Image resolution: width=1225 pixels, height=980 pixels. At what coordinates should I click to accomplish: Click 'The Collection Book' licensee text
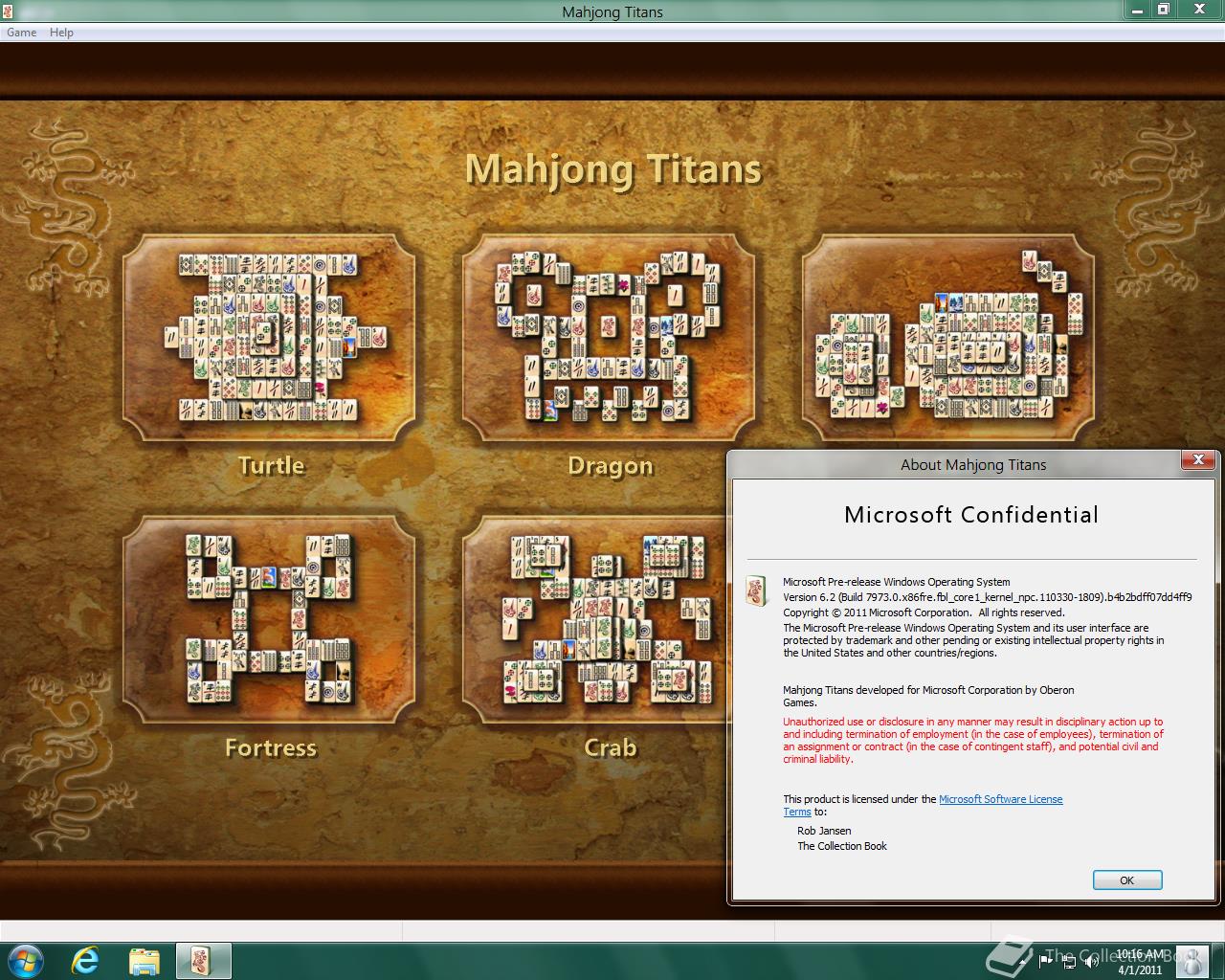pos(842,846)
